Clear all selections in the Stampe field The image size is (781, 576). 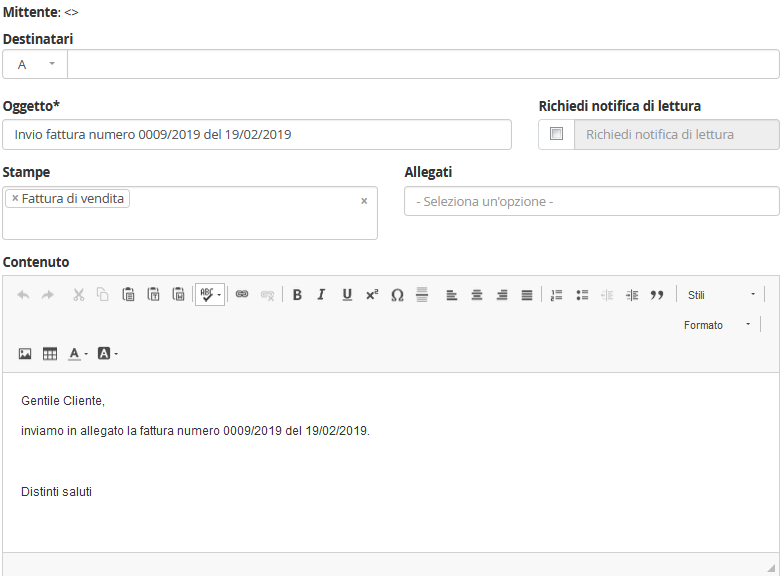pyautogui.click(x=364, y=201)
